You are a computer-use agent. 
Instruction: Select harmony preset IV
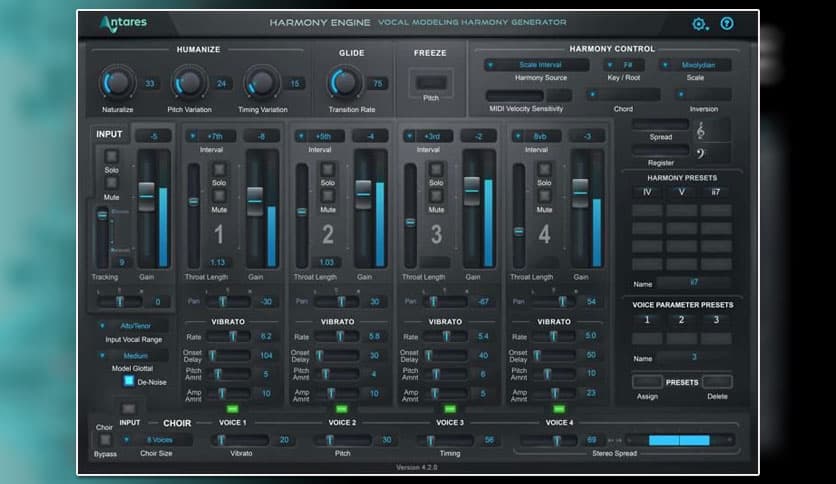pos(647,192)
